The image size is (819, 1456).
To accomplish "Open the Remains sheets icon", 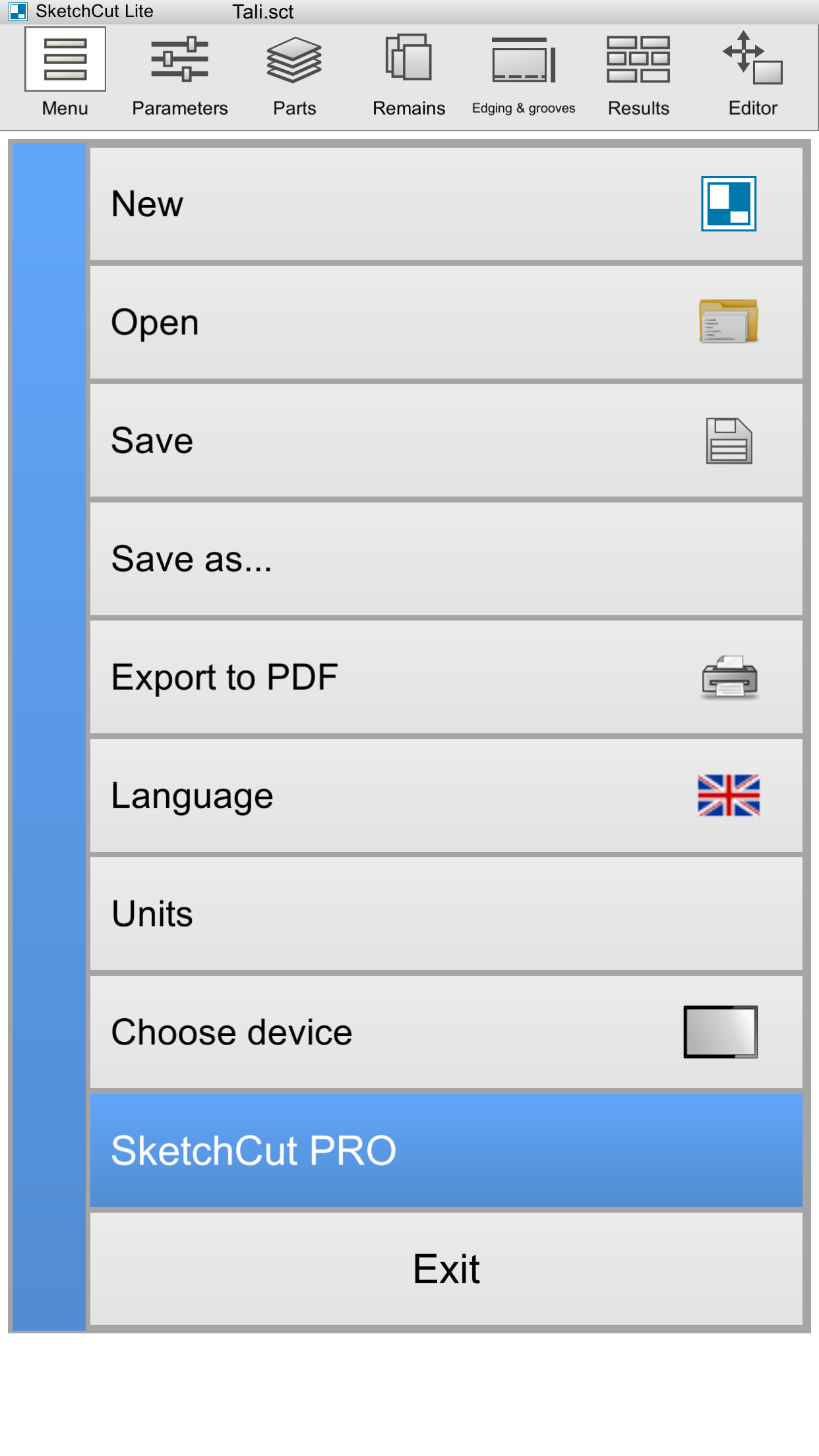I will pyautogui.click(x=409, y=57).
